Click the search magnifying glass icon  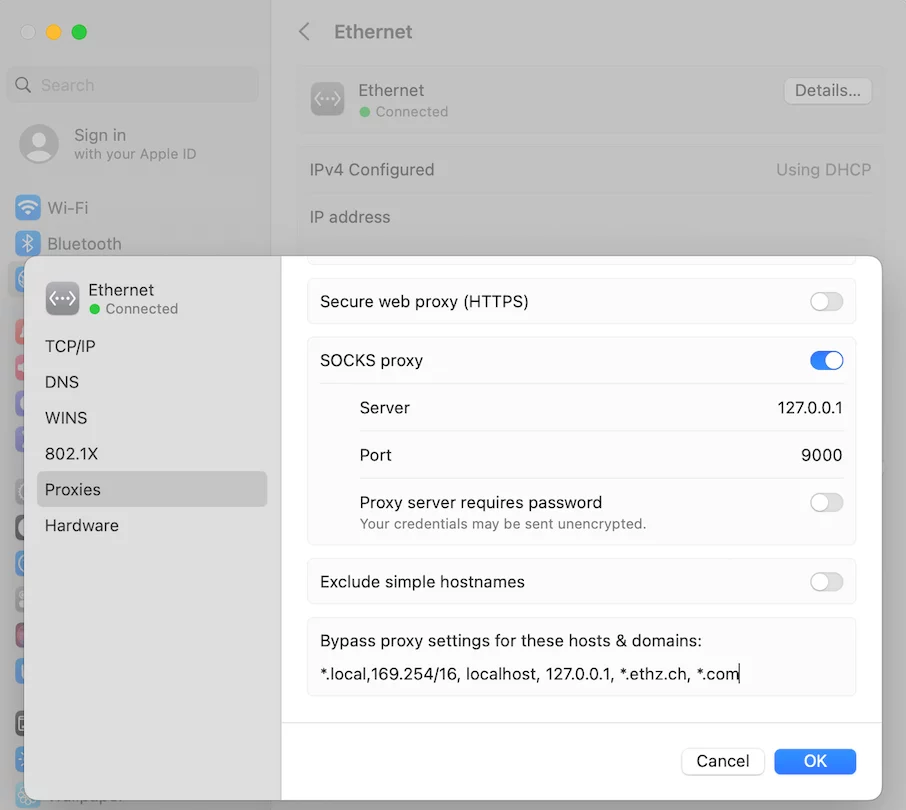pyautogui.click(x=22, y=84)
